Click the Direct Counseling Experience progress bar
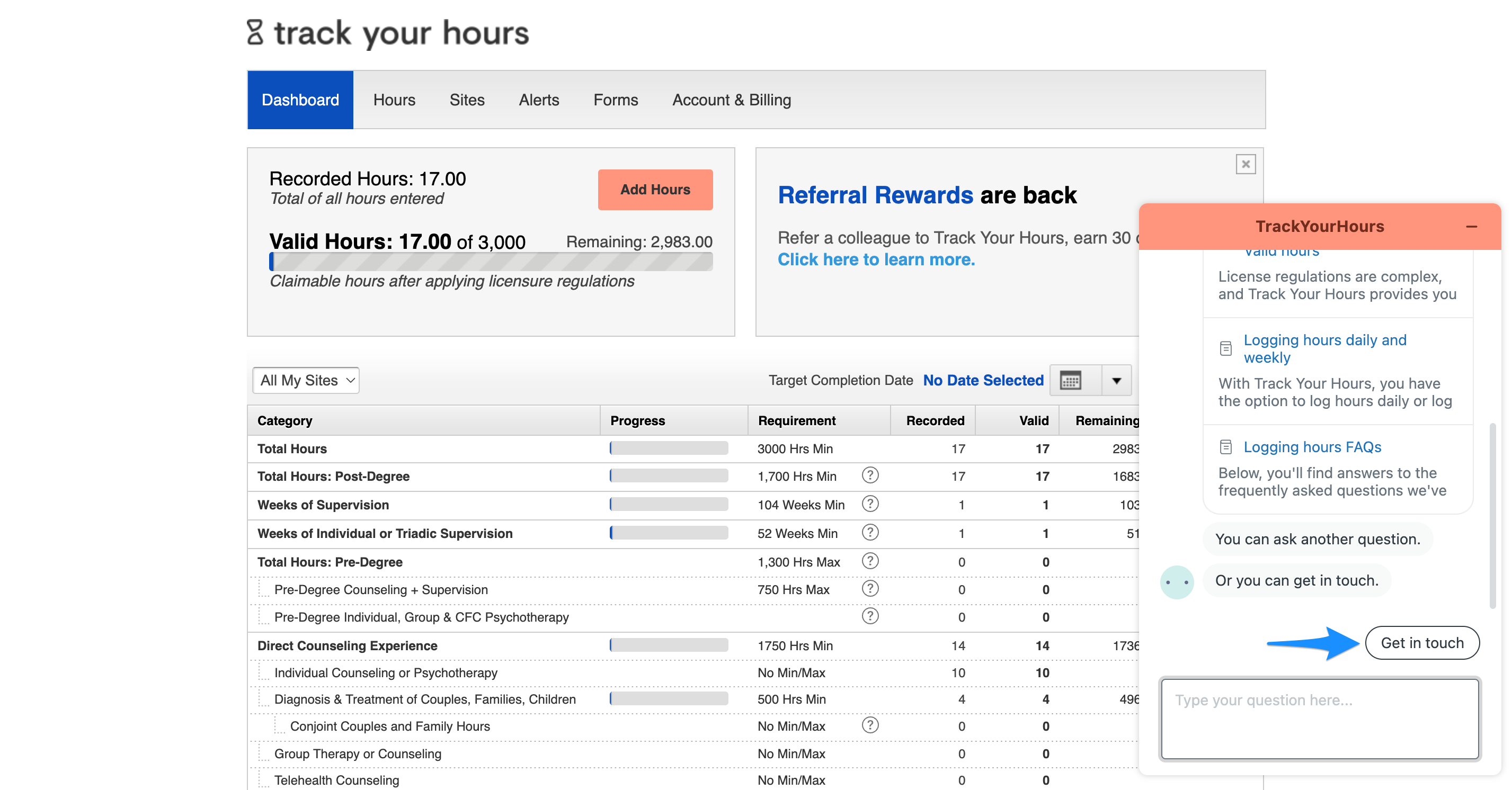 (x=669, y=645)
